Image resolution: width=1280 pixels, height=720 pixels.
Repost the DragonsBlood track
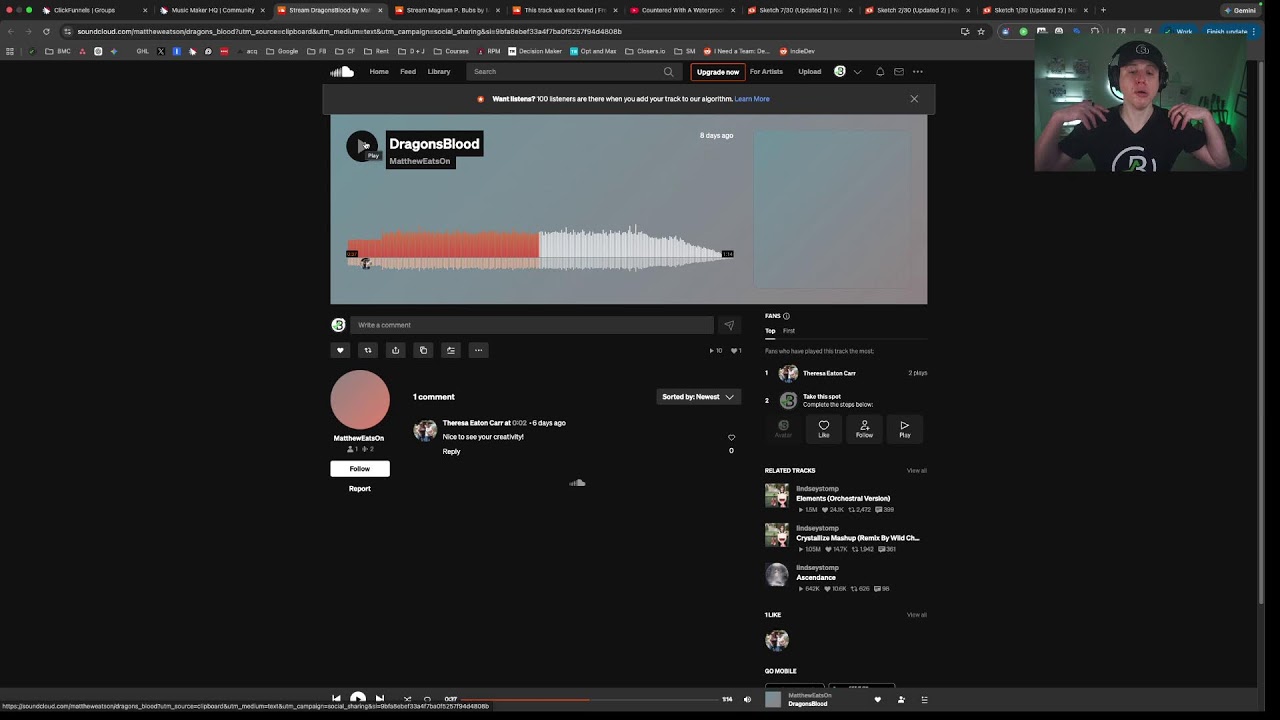[368, 350]
